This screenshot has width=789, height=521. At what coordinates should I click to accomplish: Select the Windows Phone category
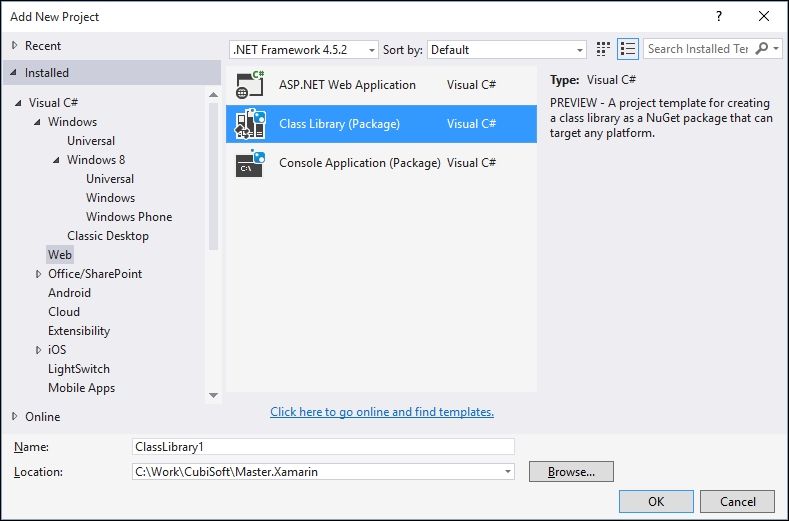click(x=129, y=217)
